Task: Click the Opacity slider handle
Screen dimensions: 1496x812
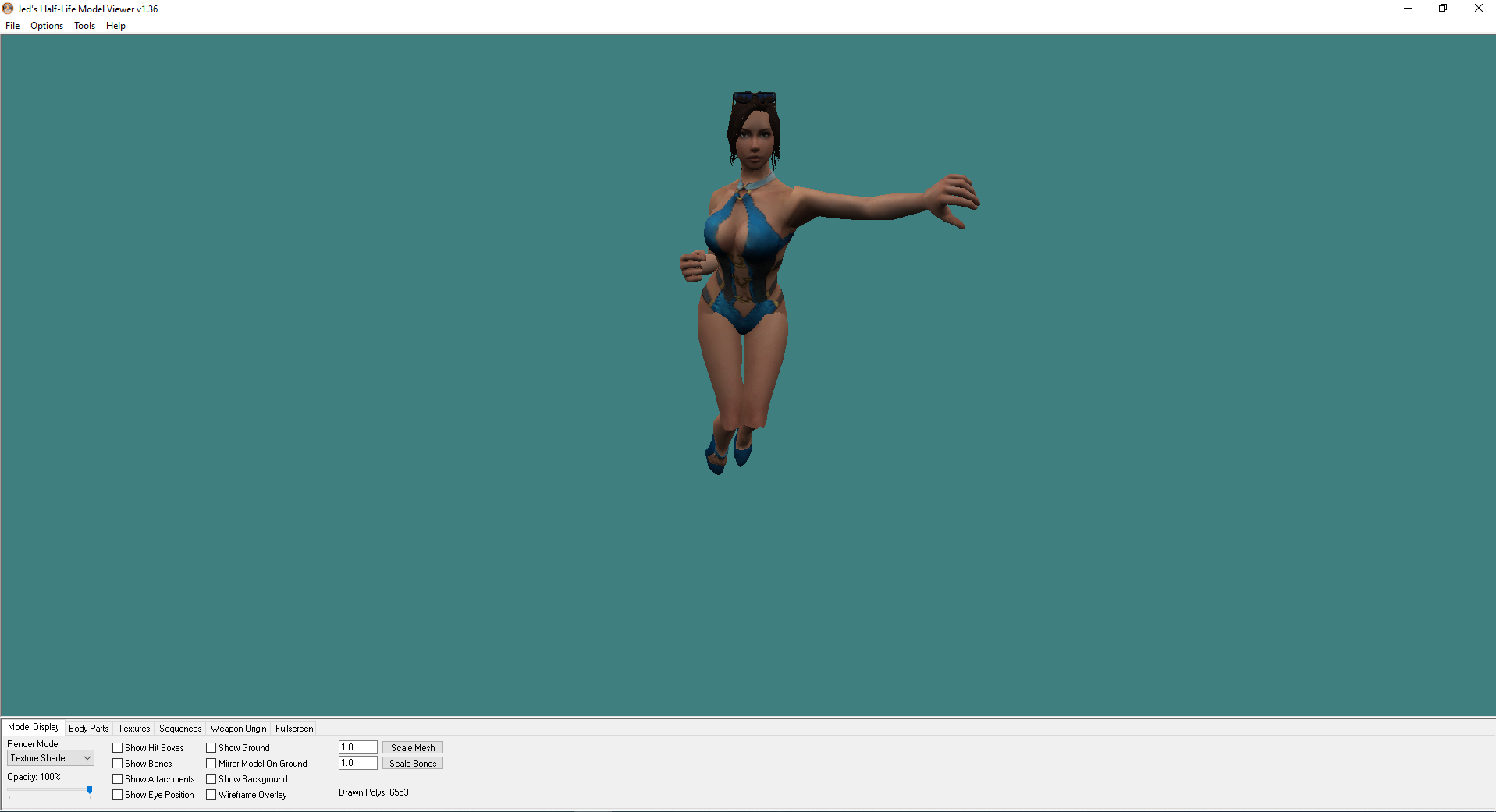Action: pos(90,791)
